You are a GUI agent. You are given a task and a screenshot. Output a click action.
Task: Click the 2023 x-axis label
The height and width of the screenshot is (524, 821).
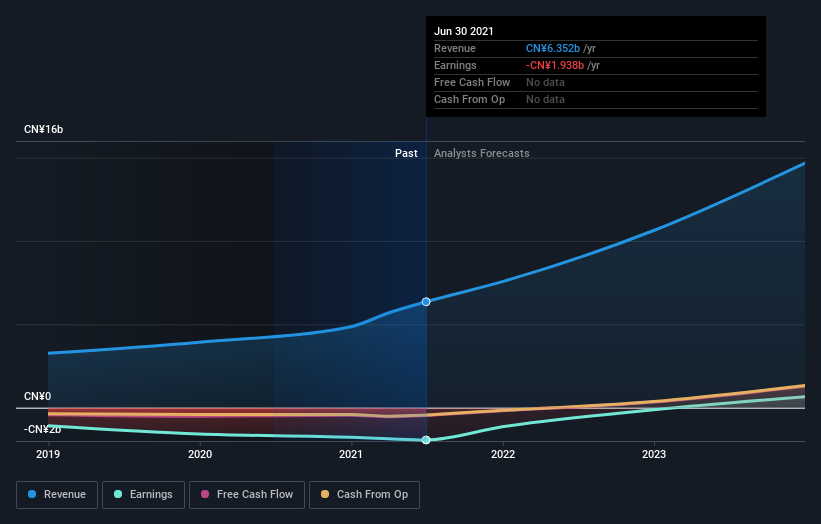pyautogui.click(x=654, y=454)
